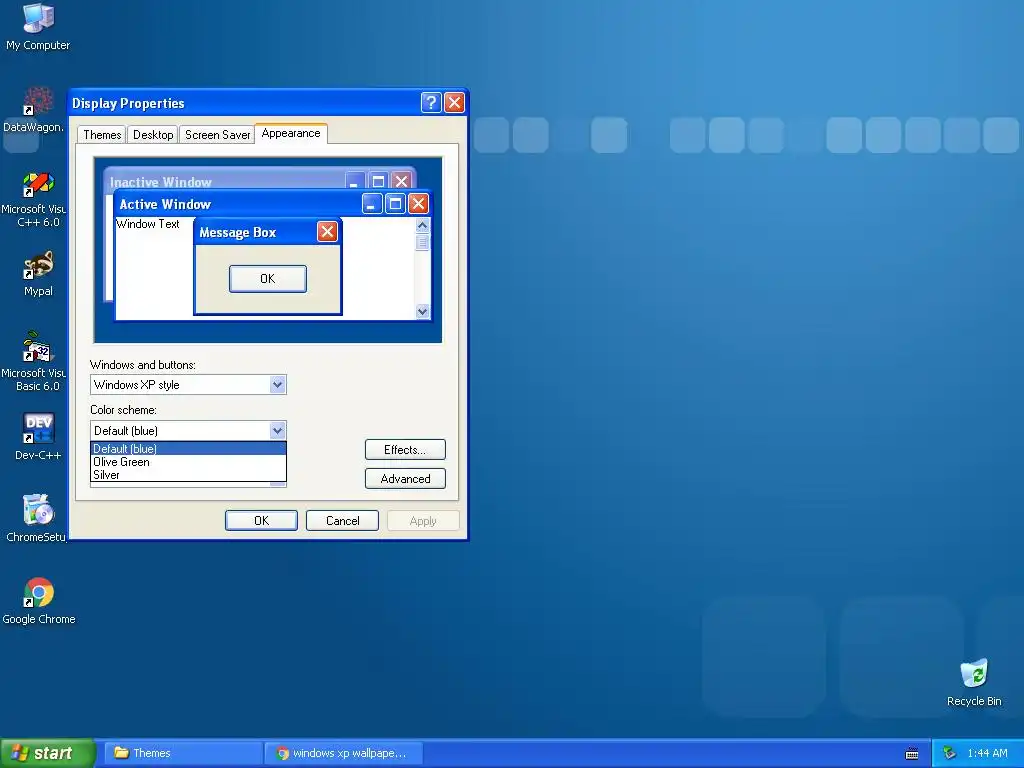Image resolution: width=1024 pixels, height=768 pixels.
Task: Choose Olive Green color scheme
Action: coord(188,462)
